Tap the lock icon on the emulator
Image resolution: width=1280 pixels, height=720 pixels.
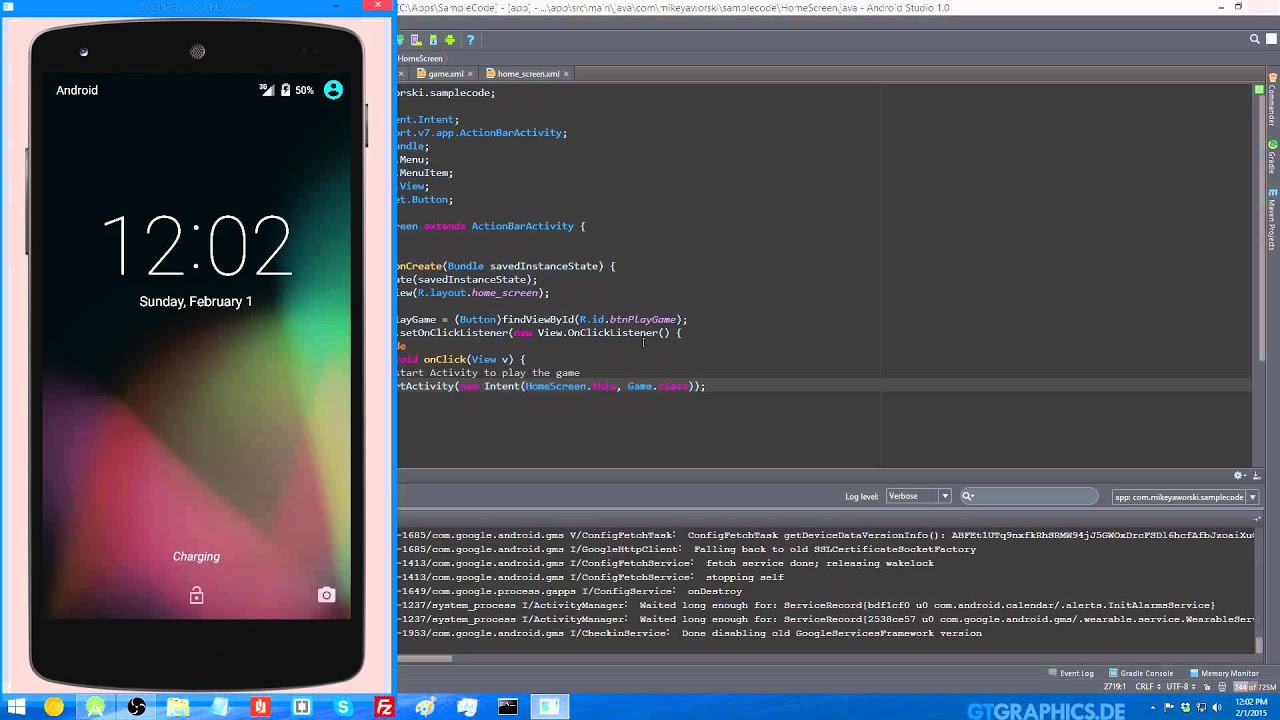point(196,595)
